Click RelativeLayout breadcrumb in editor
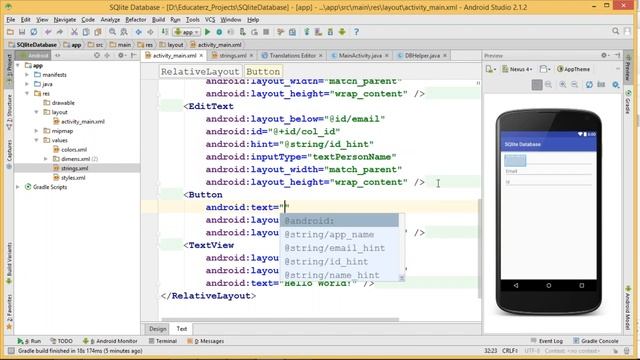The height and width of the screenshot is (360, 640). pyautogui.click(x=200, y=71)
